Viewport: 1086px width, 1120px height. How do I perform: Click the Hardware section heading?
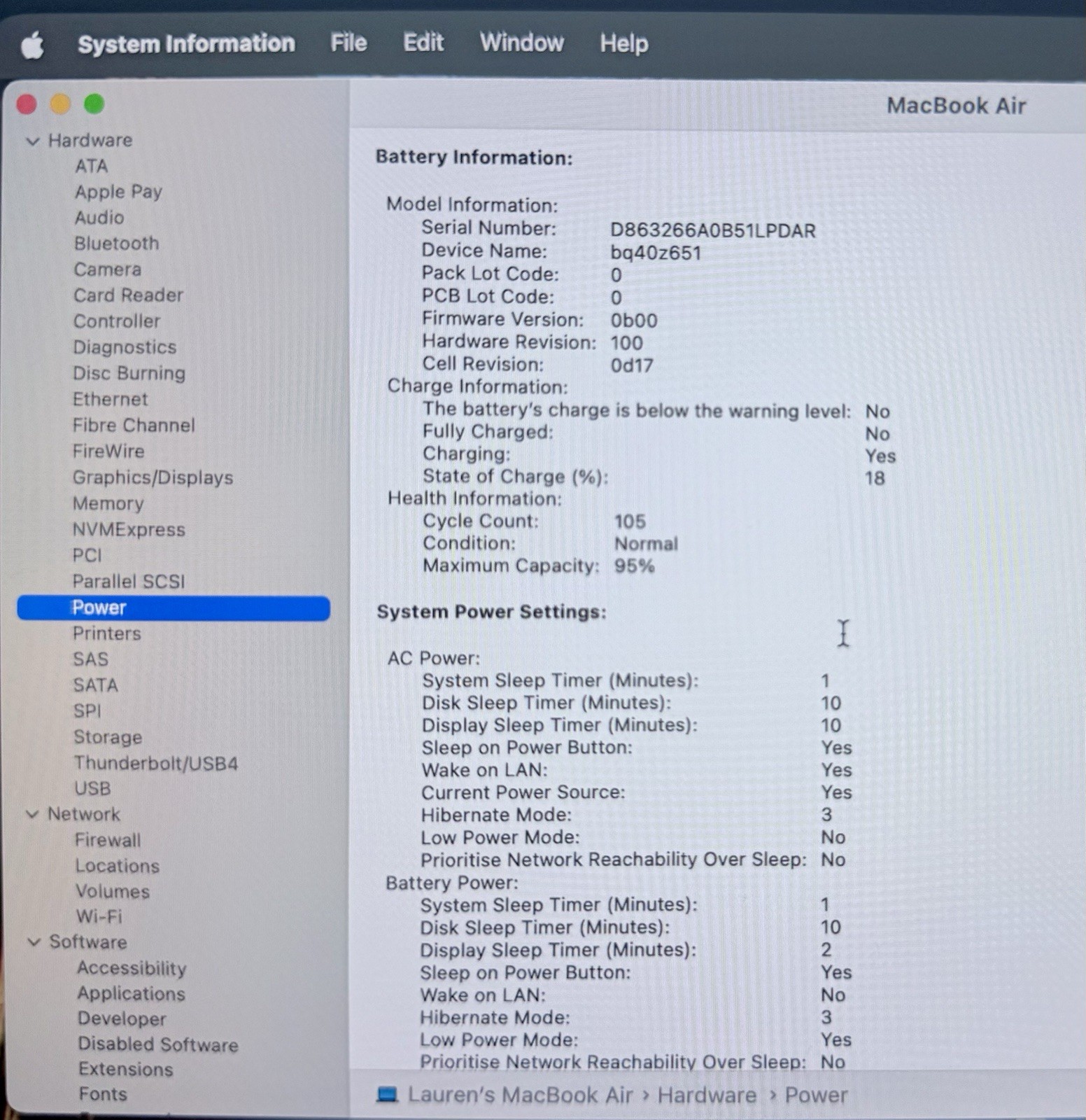(90, 141)
